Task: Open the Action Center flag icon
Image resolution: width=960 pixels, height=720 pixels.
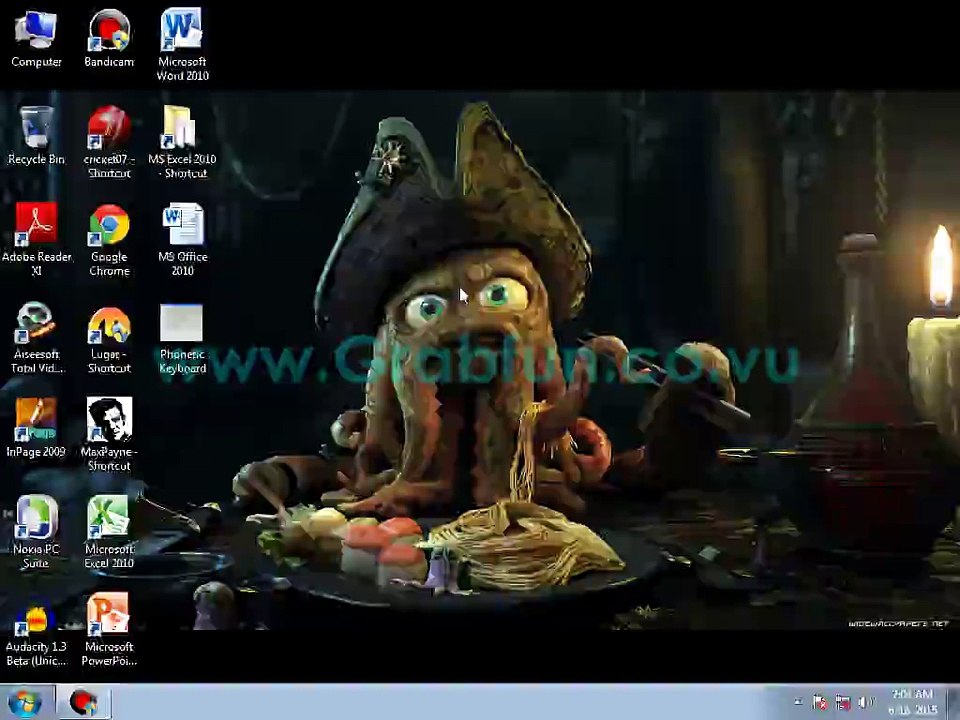Action: coord(820,702)
